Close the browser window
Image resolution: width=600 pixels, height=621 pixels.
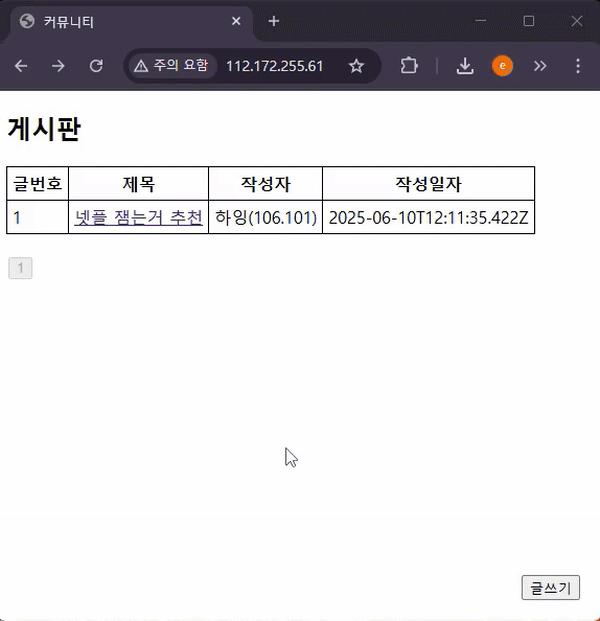[x=577, y=21]
